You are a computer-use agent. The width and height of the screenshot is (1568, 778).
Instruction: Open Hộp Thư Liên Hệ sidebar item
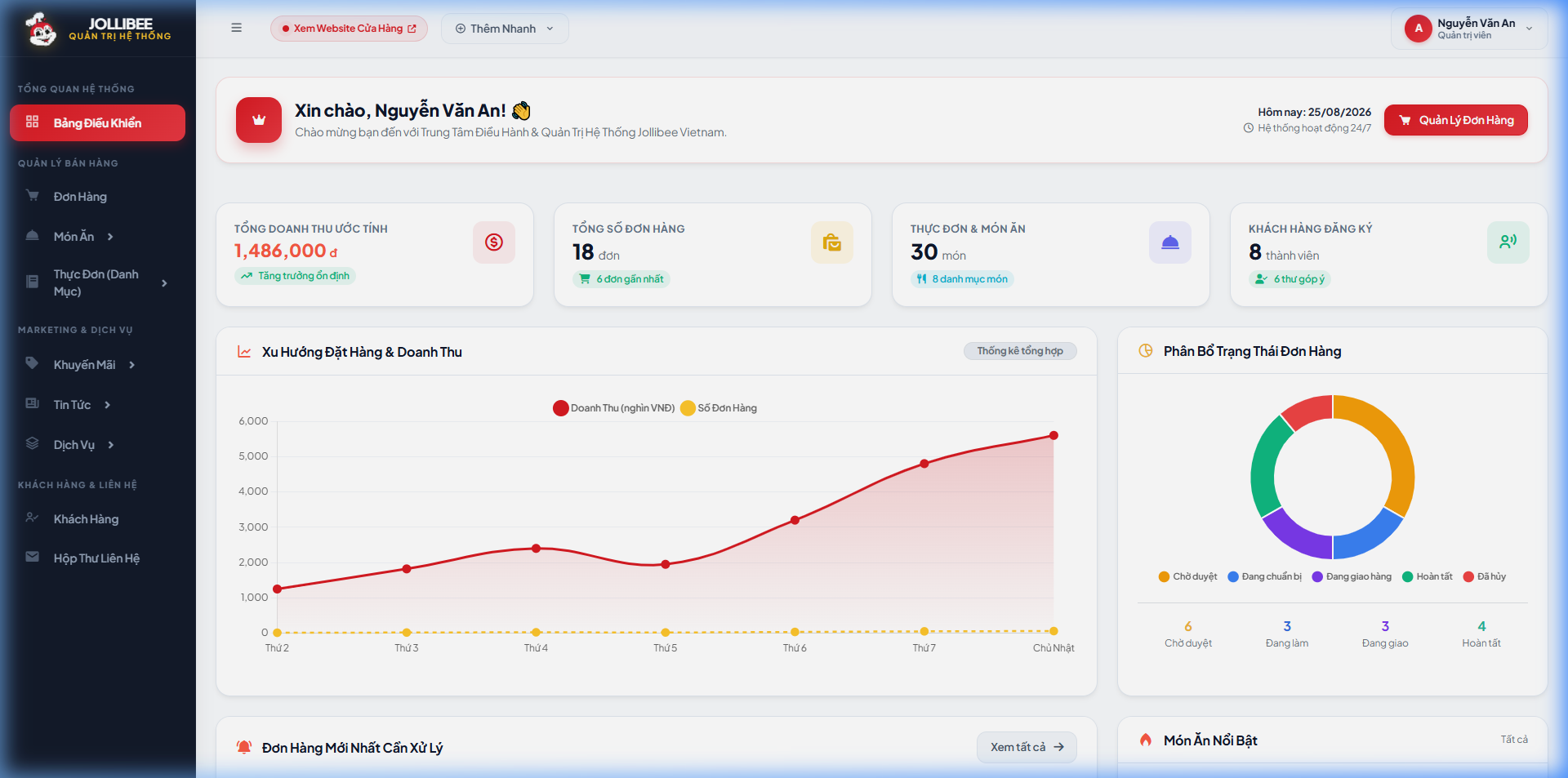[x=97, y=558]
